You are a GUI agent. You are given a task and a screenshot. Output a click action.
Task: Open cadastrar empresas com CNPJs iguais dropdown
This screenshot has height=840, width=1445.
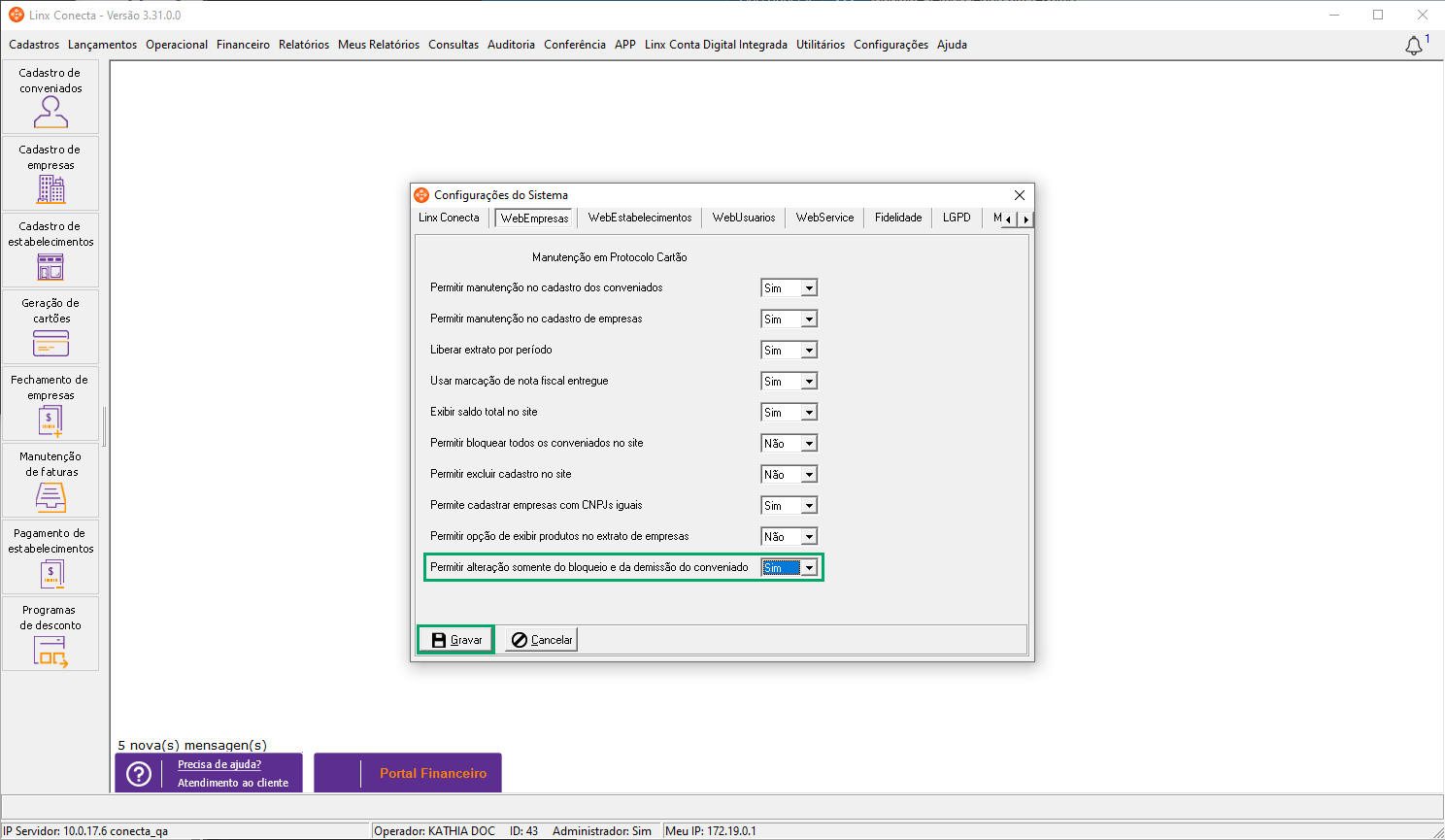(809, 506)
